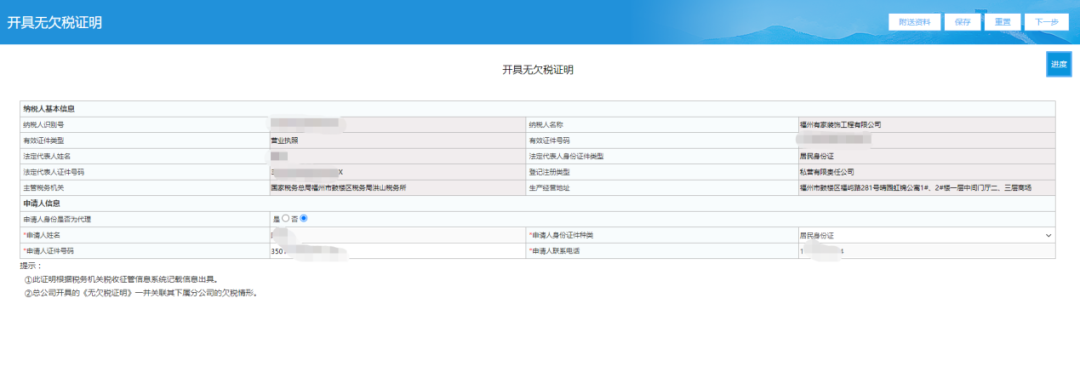Click the centered form title 开具无欠税证明
The width and height of the screenshot is (1080, 367).
coord(538,70)
